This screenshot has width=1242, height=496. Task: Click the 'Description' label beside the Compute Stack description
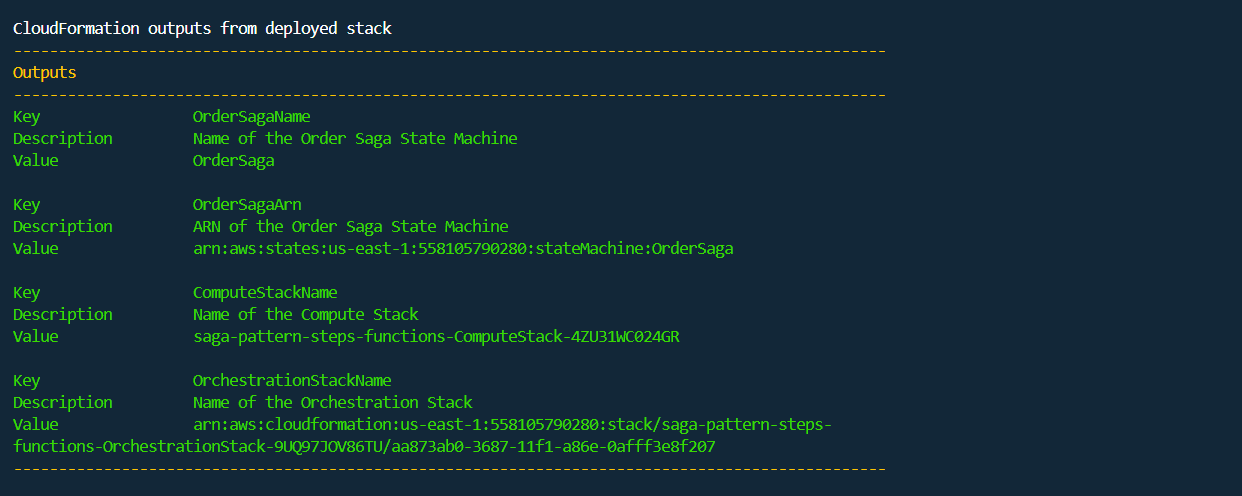(x=62, y=315)
